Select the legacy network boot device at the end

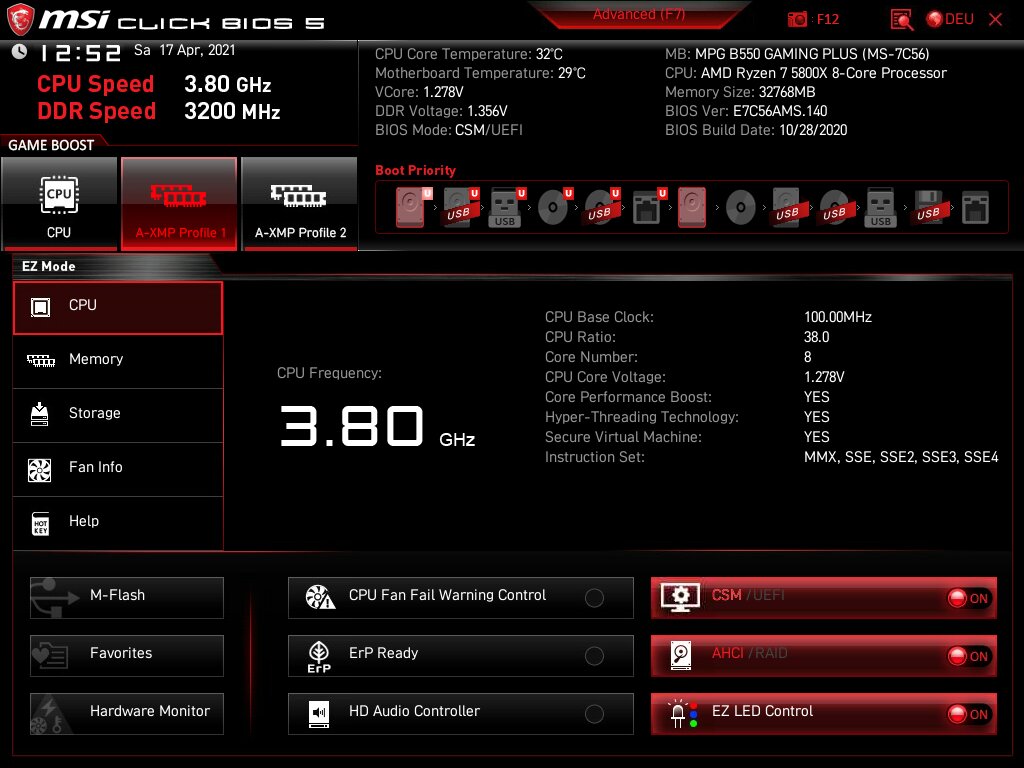coord(975,207)
